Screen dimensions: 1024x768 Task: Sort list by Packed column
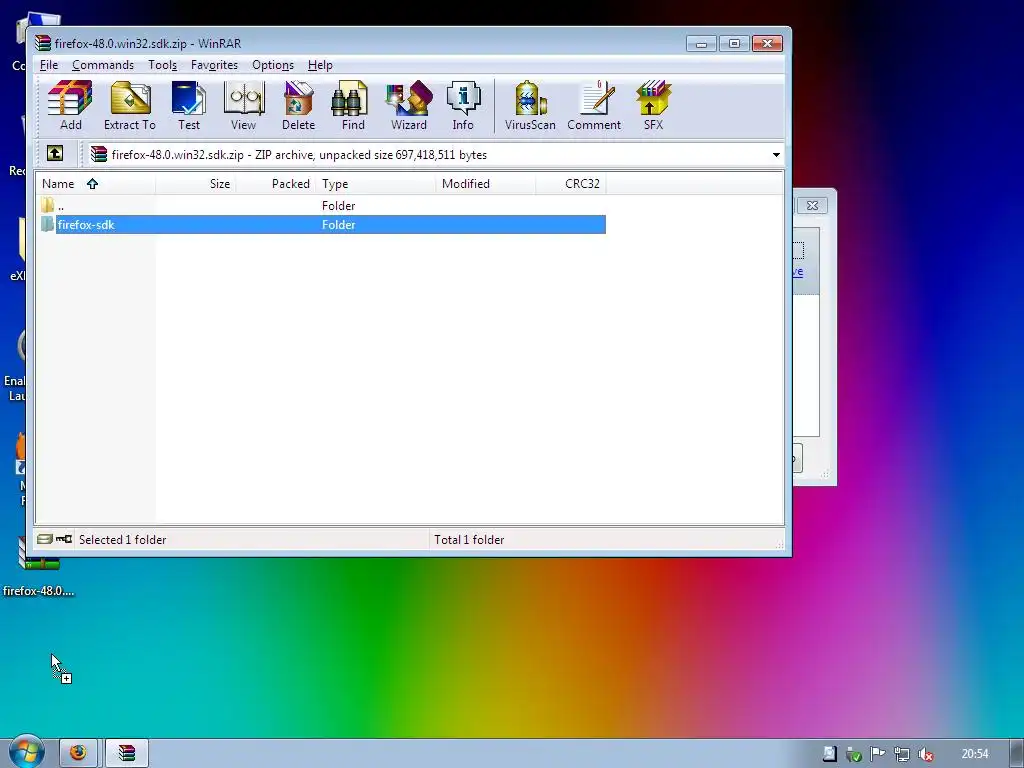pos(276,184)
